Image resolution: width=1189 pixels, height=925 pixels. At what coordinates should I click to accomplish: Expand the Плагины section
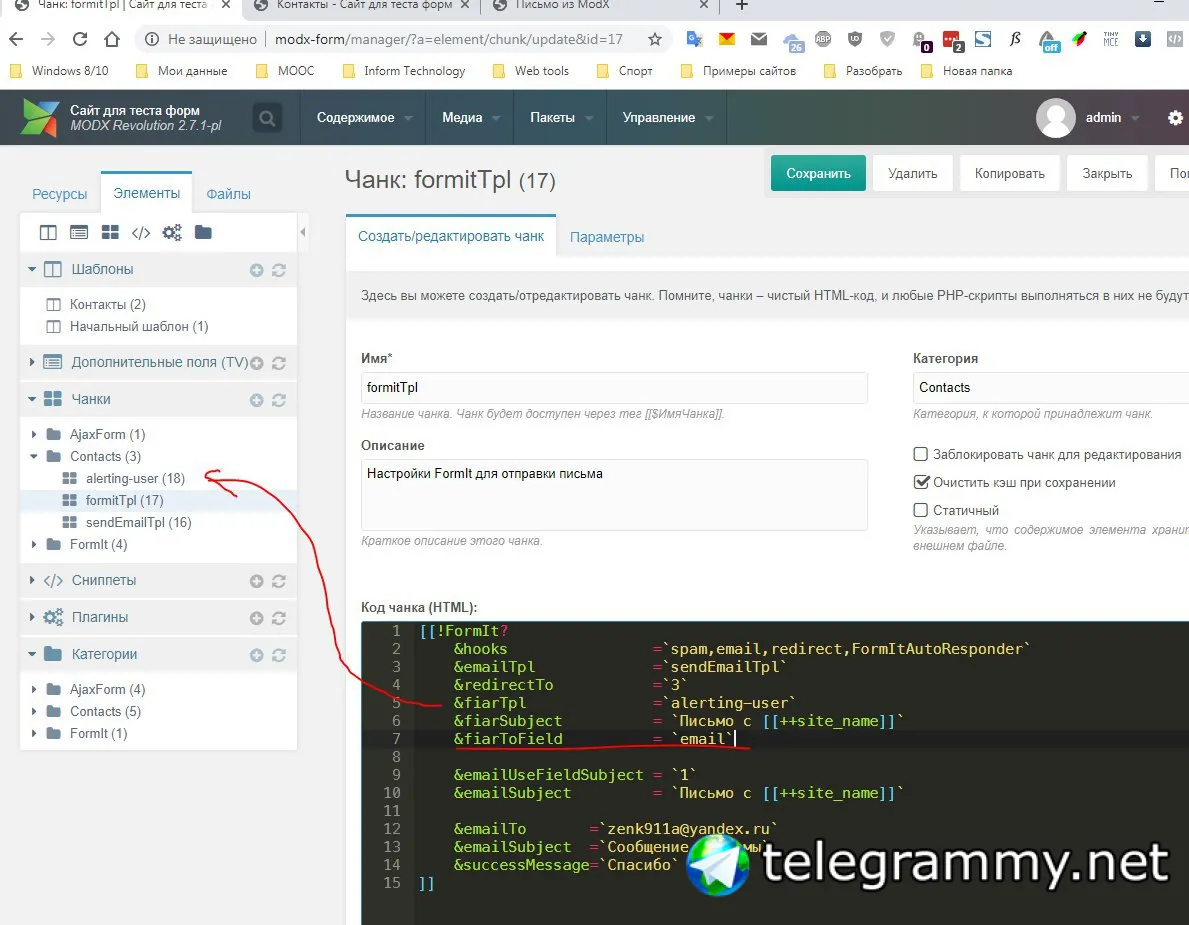pyautogui.click(x=32, y=617)
